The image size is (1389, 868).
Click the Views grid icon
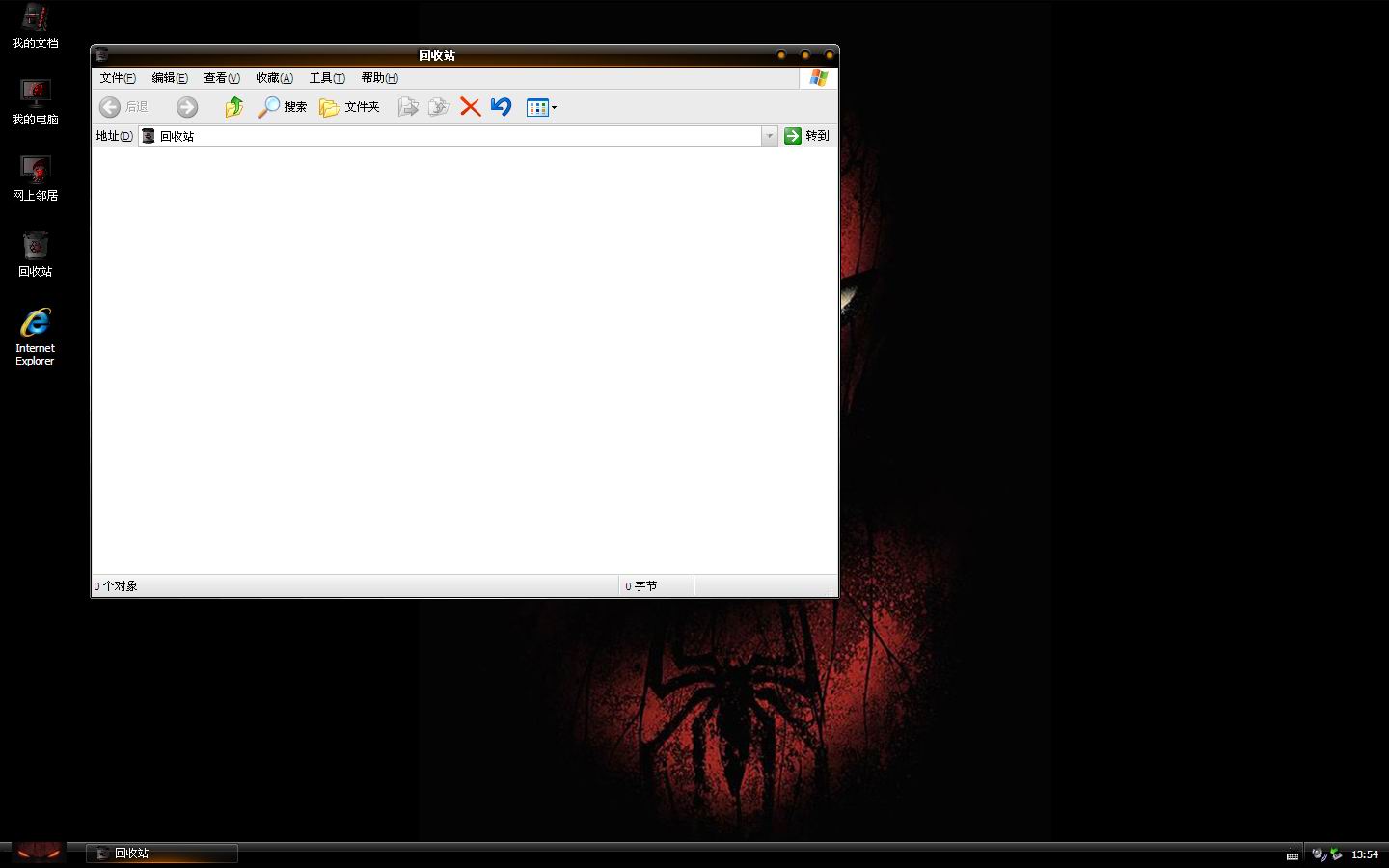pos(537,108)
